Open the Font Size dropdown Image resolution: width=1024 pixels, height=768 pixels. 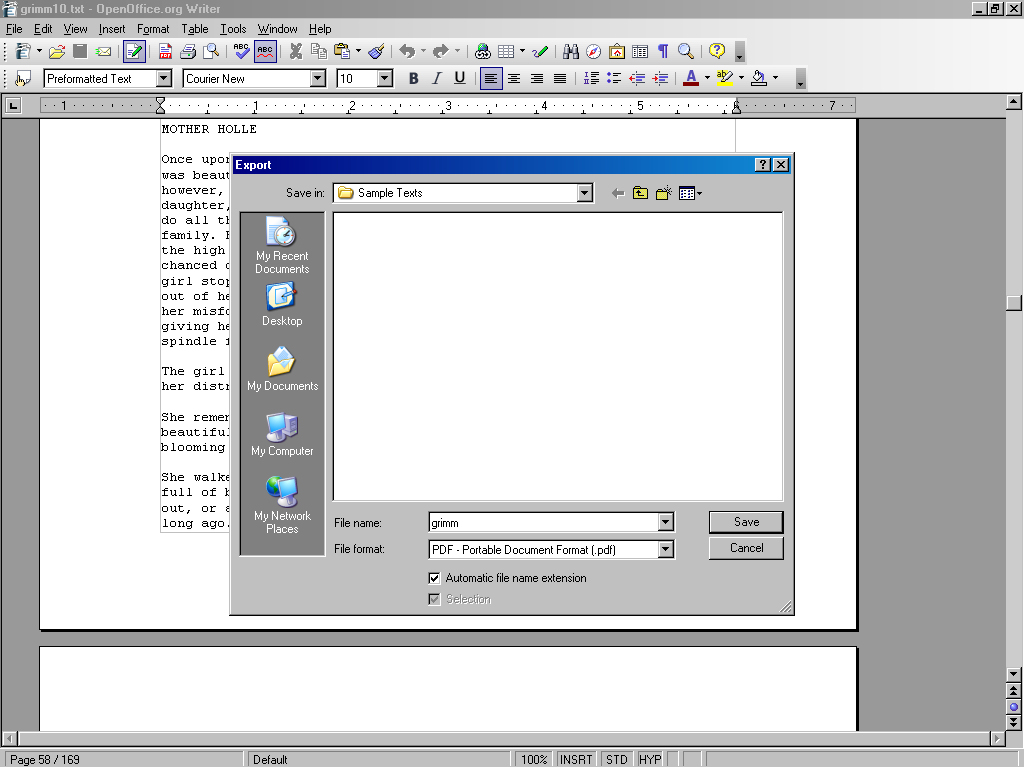point(385,79)
